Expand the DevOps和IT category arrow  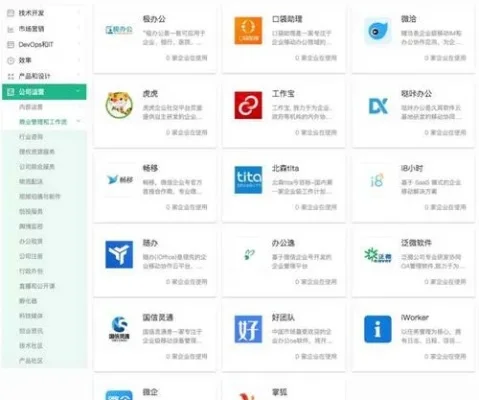tap(79, 44)
